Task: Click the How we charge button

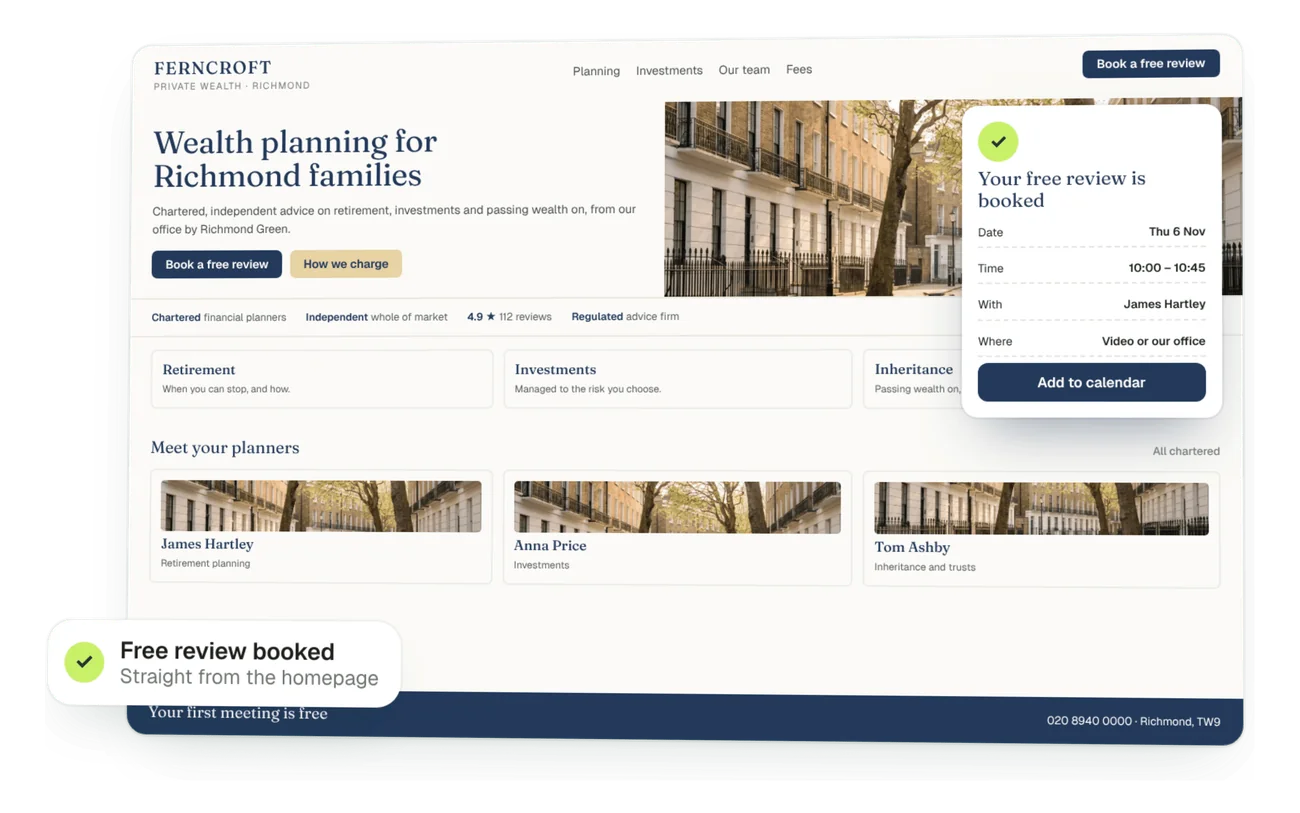Action: click(x=346, y=264)
